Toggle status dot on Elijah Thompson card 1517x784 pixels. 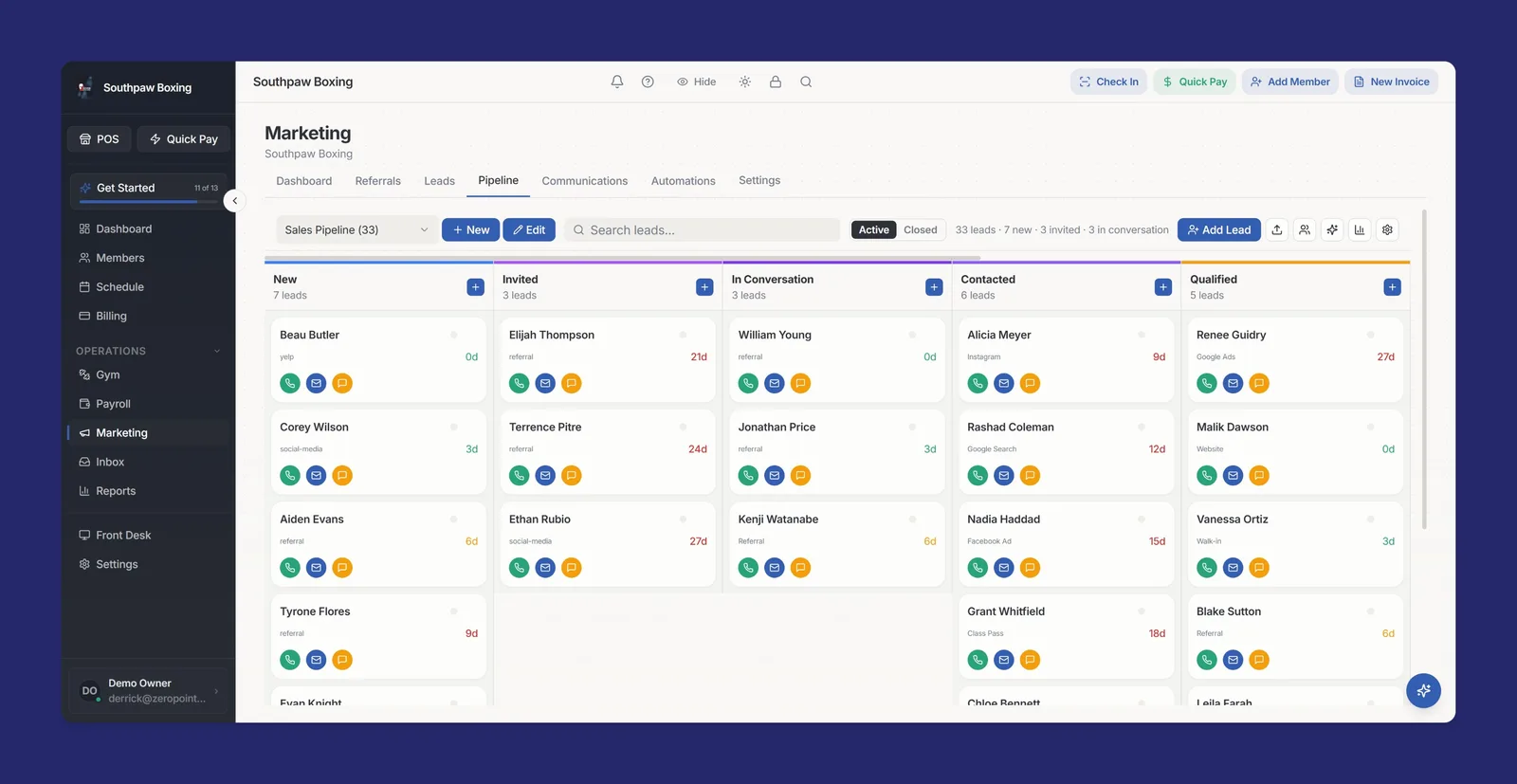point(683,335)
